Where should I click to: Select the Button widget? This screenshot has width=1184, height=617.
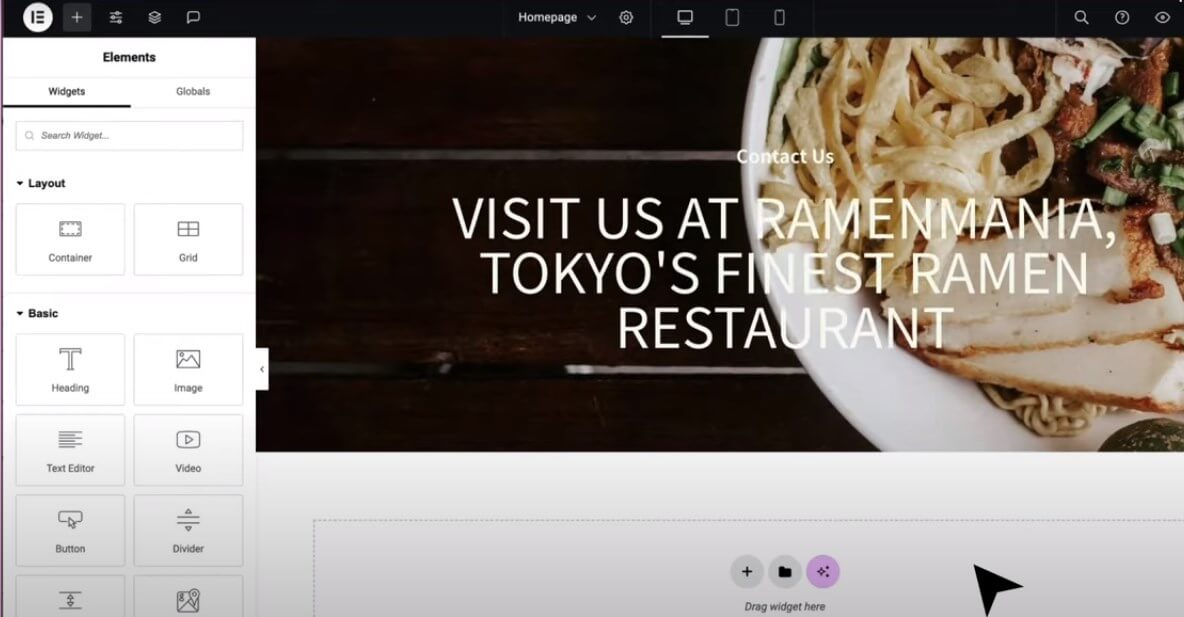tap(70, 530)
